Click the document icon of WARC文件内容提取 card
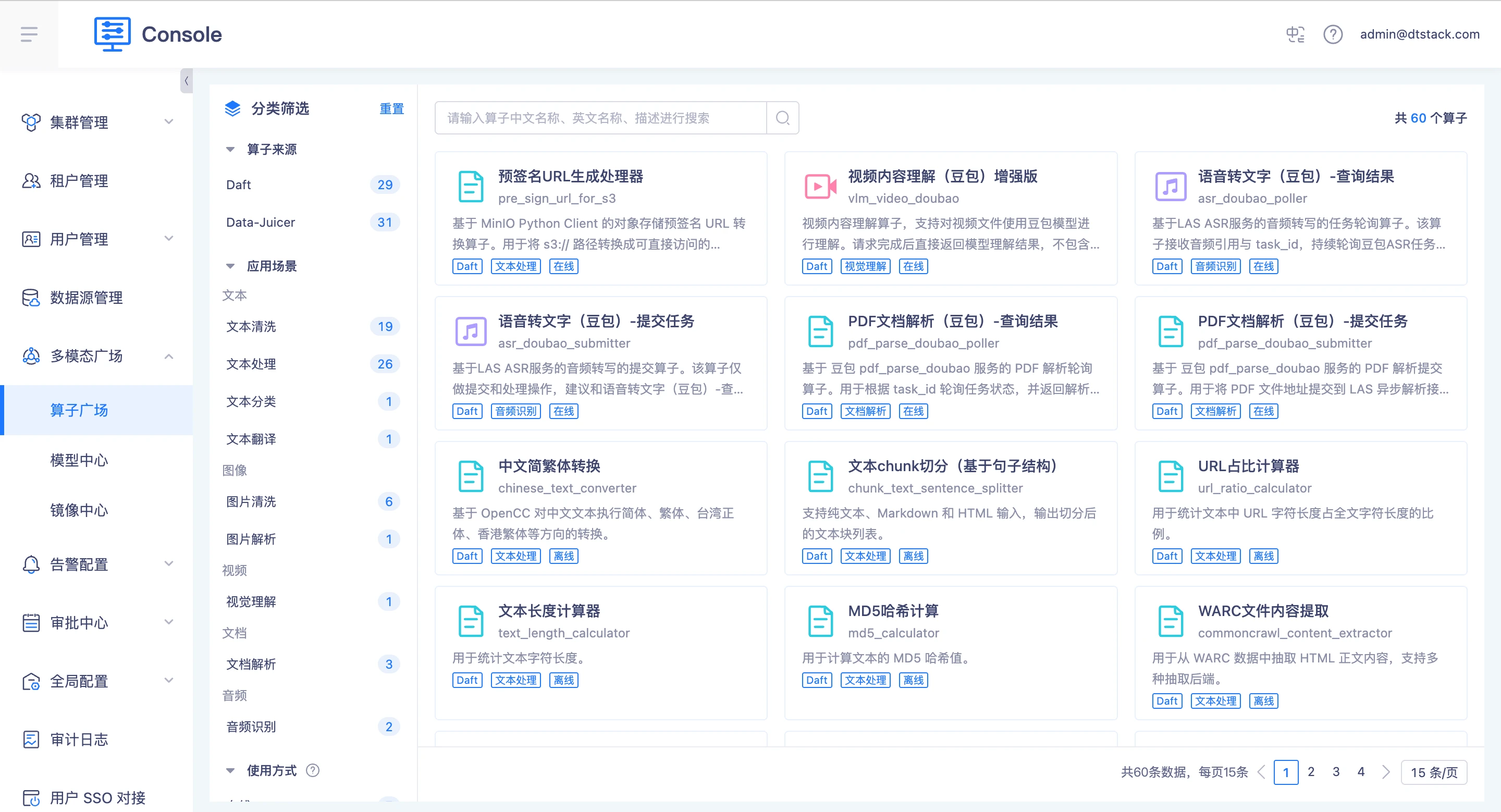 click(1171, 621)
